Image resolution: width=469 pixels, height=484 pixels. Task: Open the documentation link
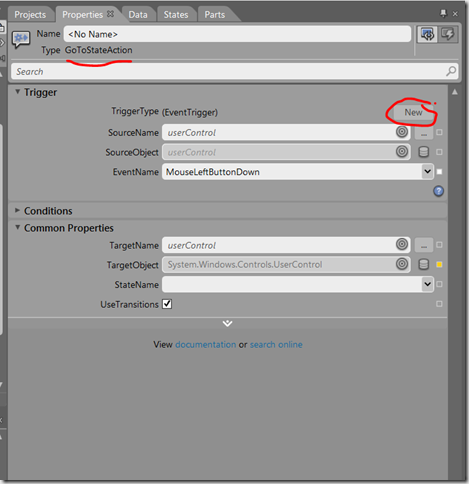(x=206, y=344)
